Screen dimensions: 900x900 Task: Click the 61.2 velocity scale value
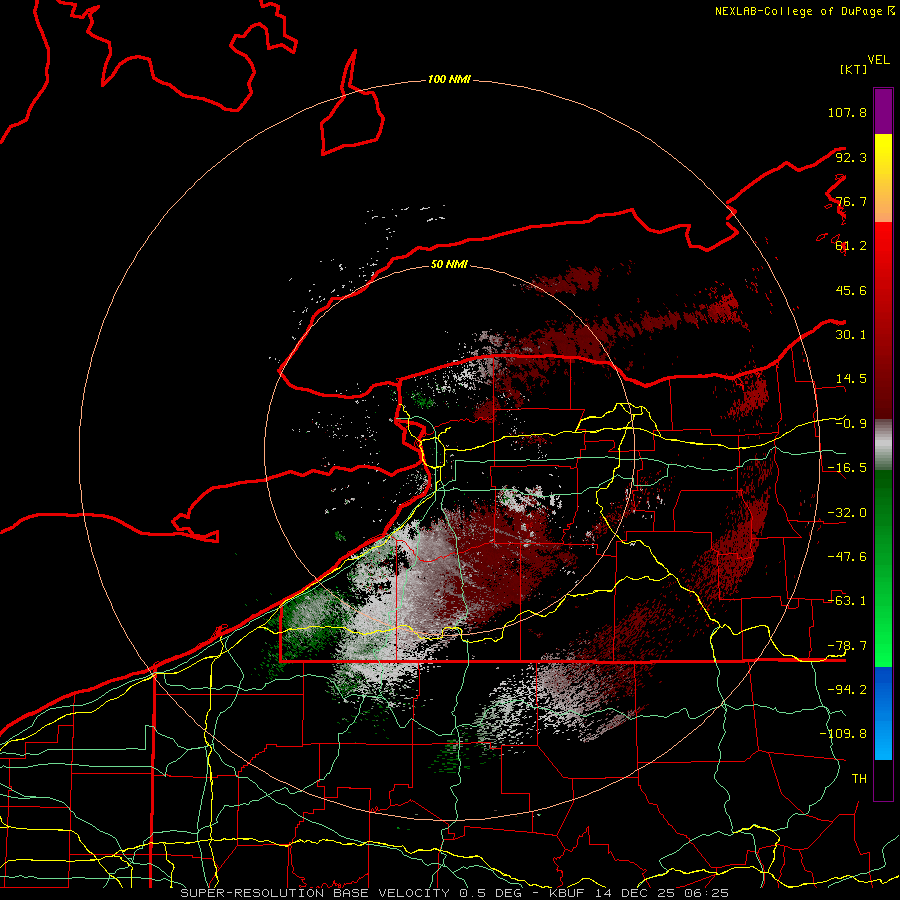point(851,246)
